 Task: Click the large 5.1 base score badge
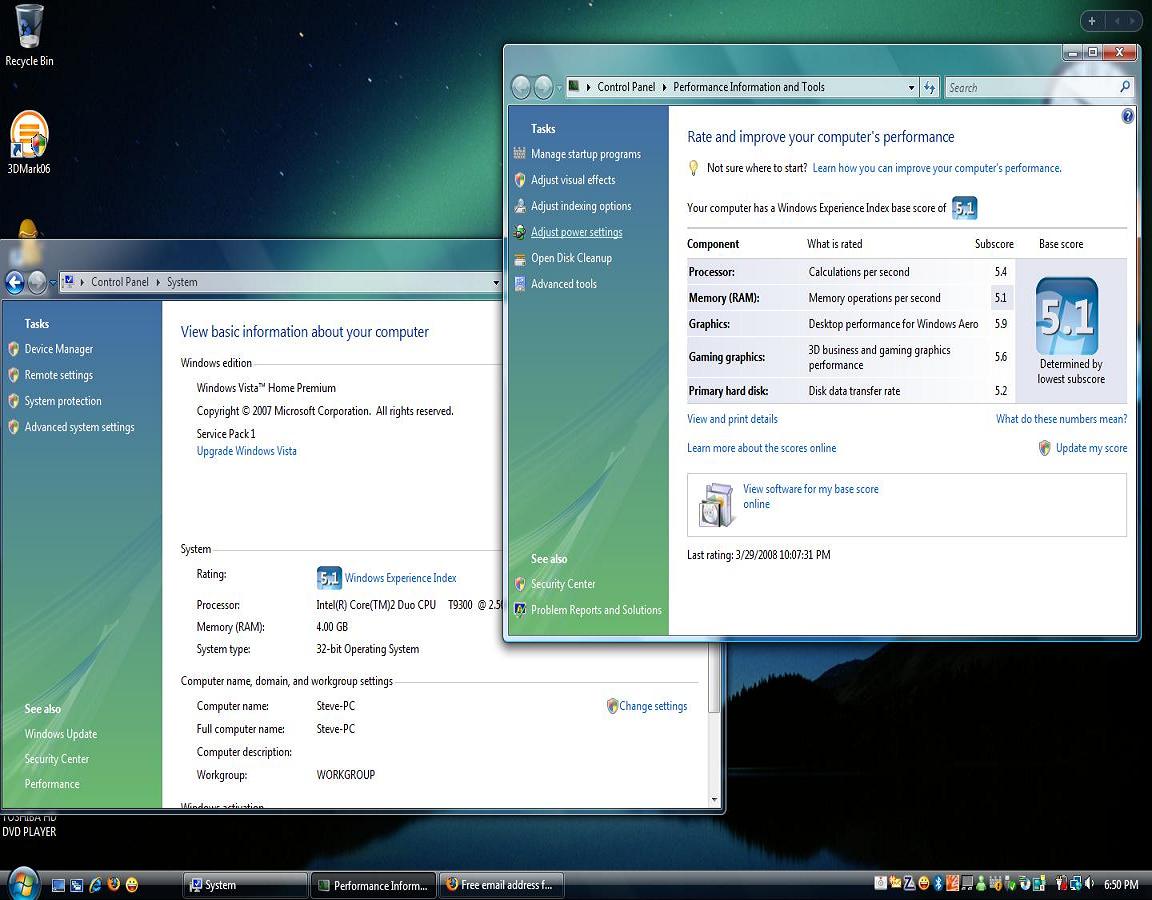point(1067,317)
